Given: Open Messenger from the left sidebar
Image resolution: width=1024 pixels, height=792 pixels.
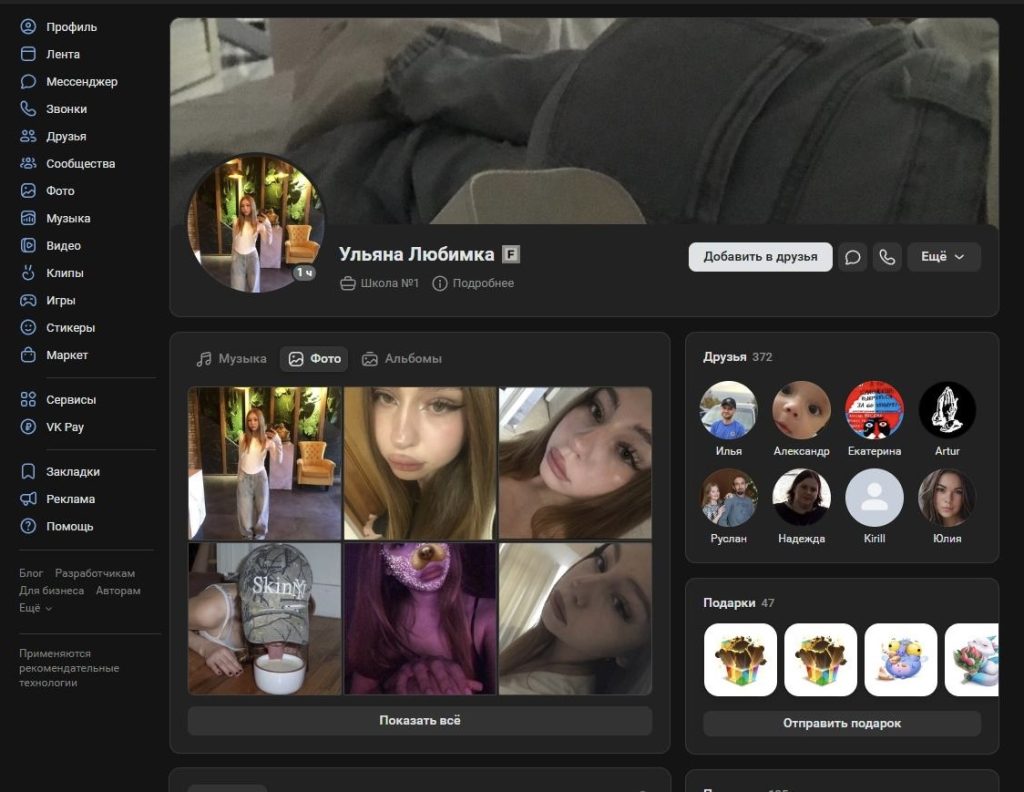Looking at the screenshot, I should (81, 82).
